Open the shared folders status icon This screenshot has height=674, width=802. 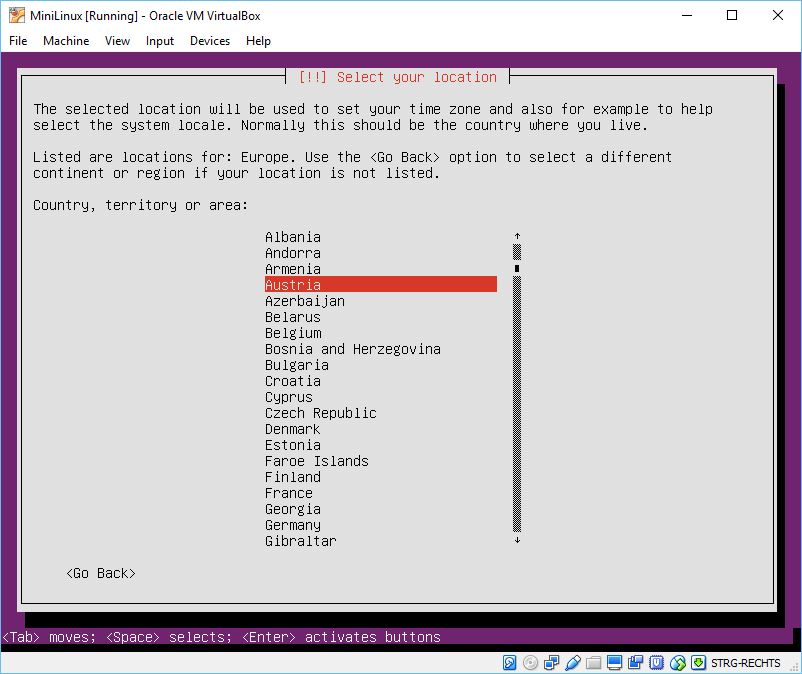click(x=593, y=663)
